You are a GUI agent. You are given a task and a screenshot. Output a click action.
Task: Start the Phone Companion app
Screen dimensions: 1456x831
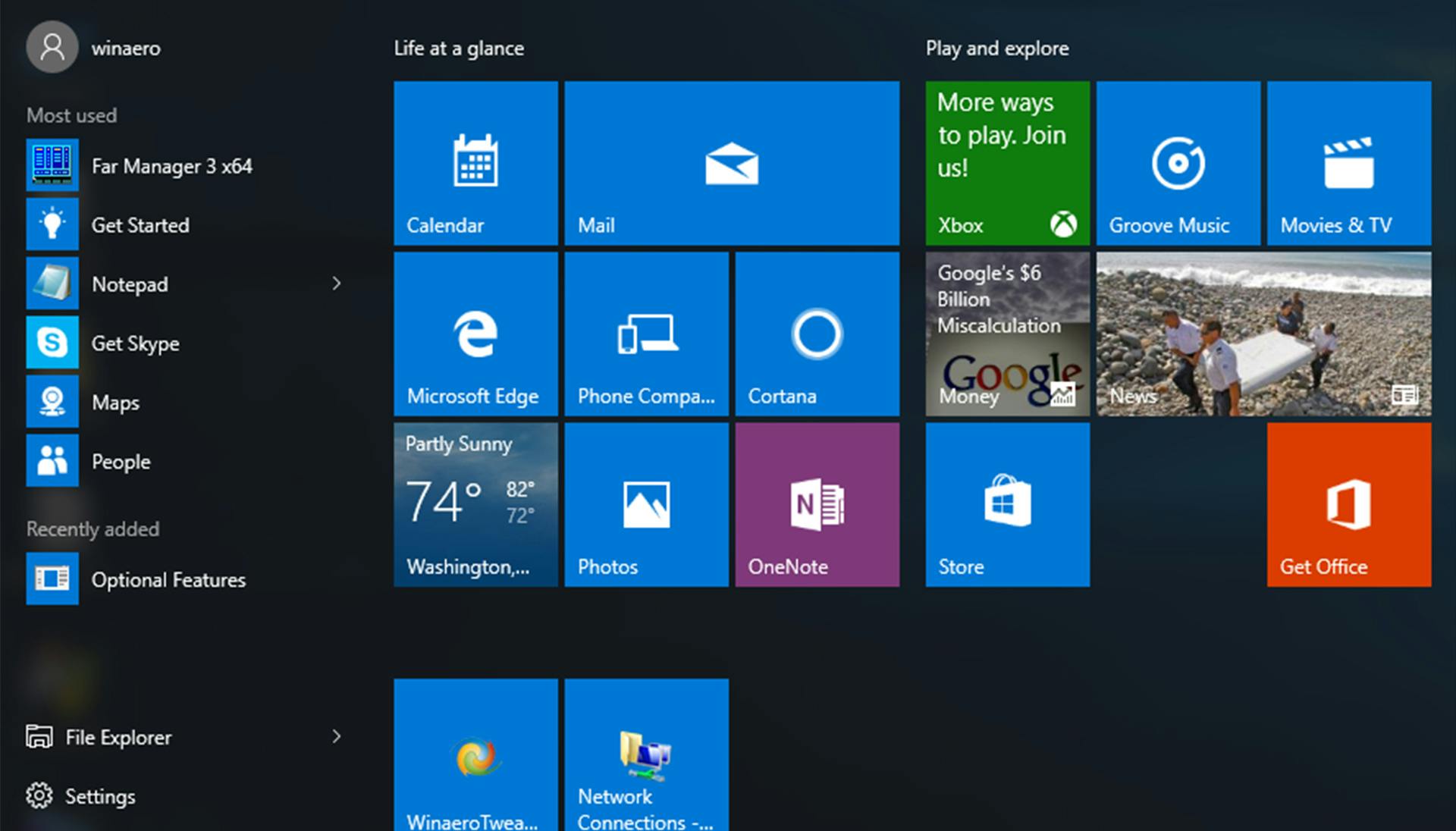click(x=645, y=334)
